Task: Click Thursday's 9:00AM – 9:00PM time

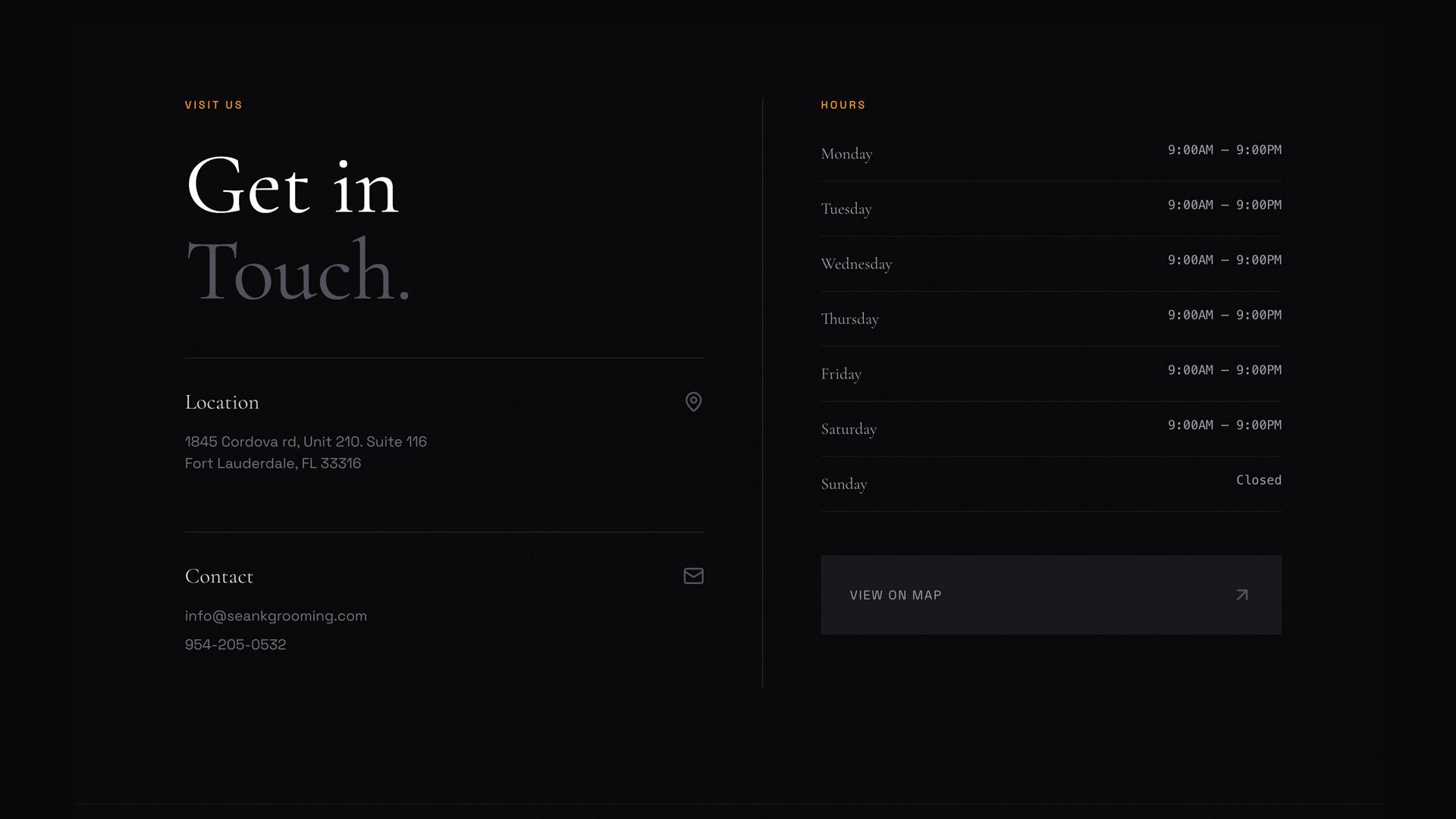Action: (x=1224, y=315)
